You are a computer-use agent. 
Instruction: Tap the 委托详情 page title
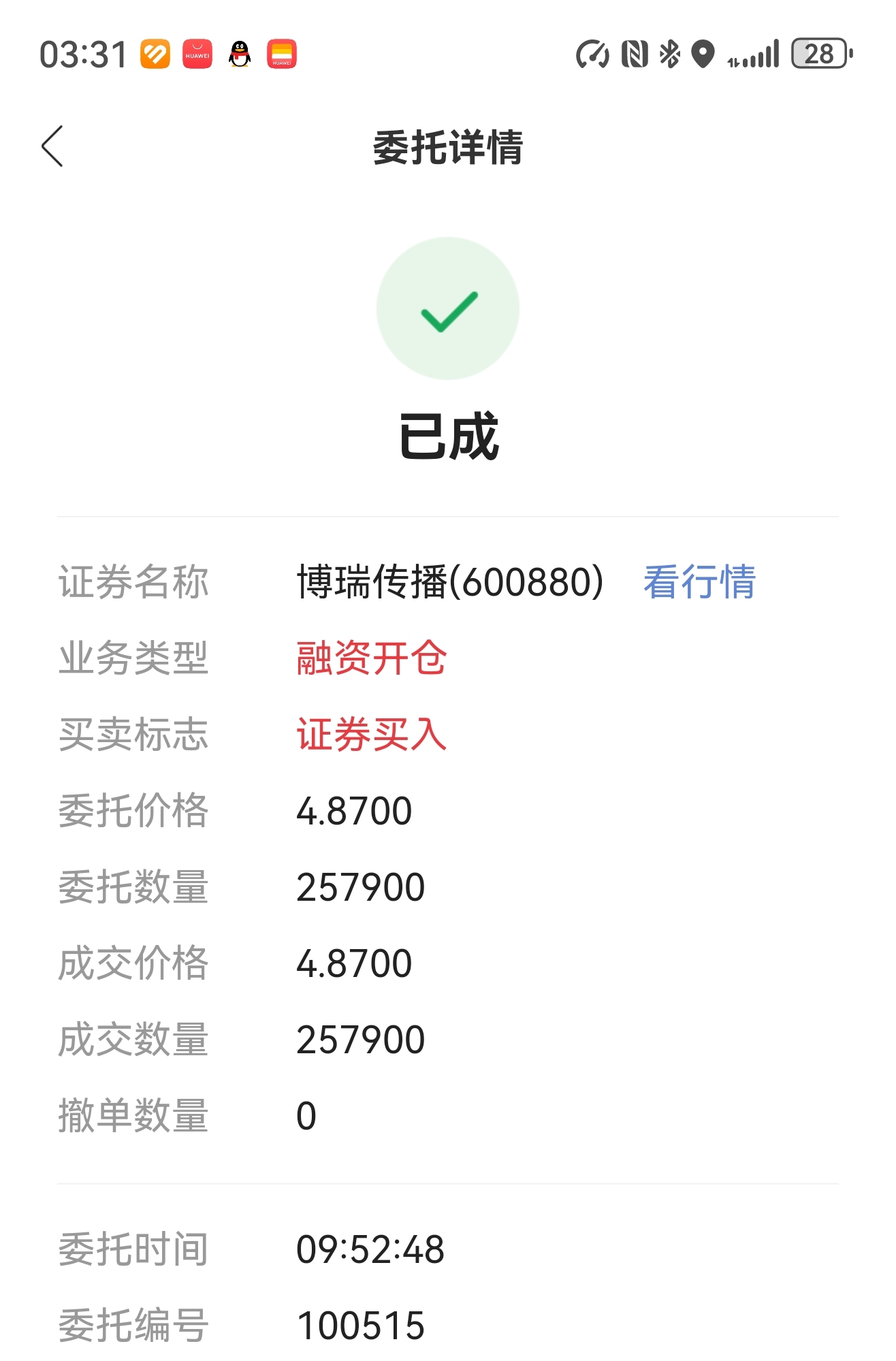point(448,147)
